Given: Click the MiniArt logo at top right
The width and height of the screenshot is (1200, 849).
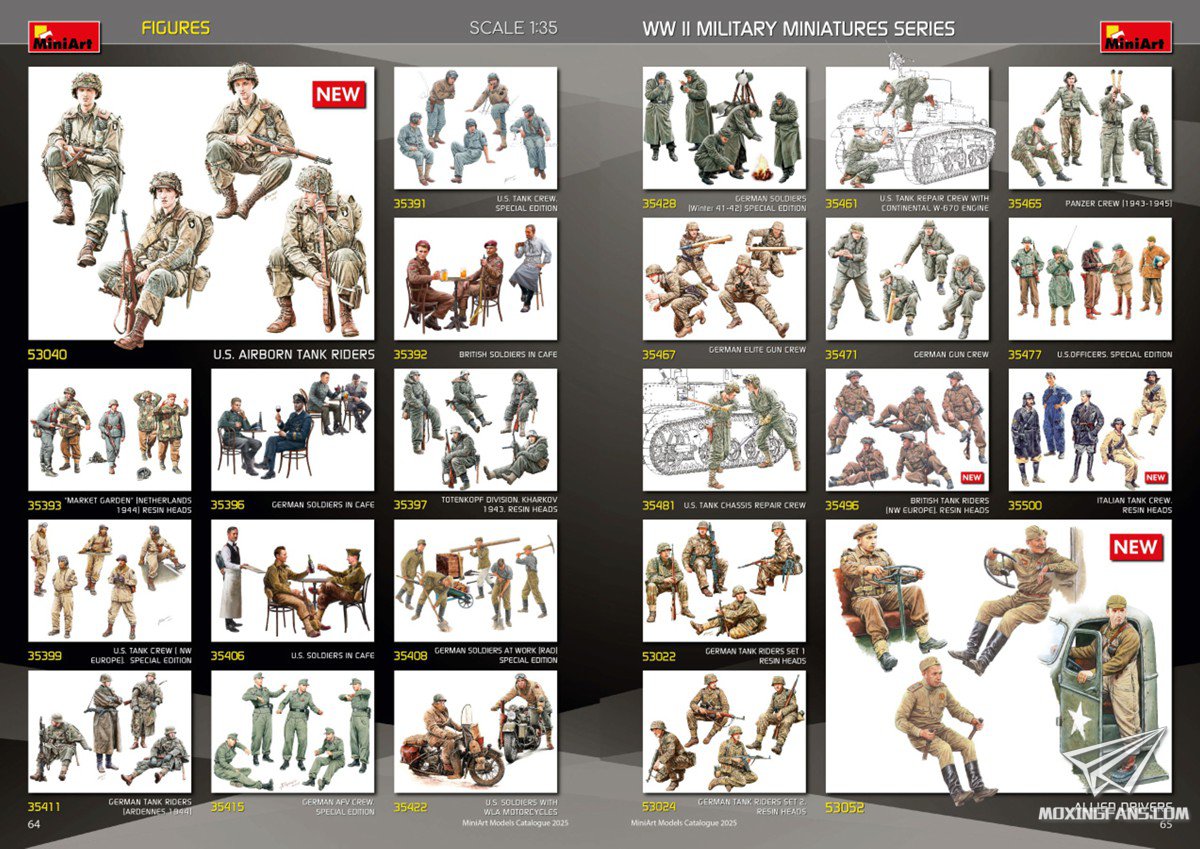Looking at the screenshot, I should pyautogui.click(x=1135, y=36).
